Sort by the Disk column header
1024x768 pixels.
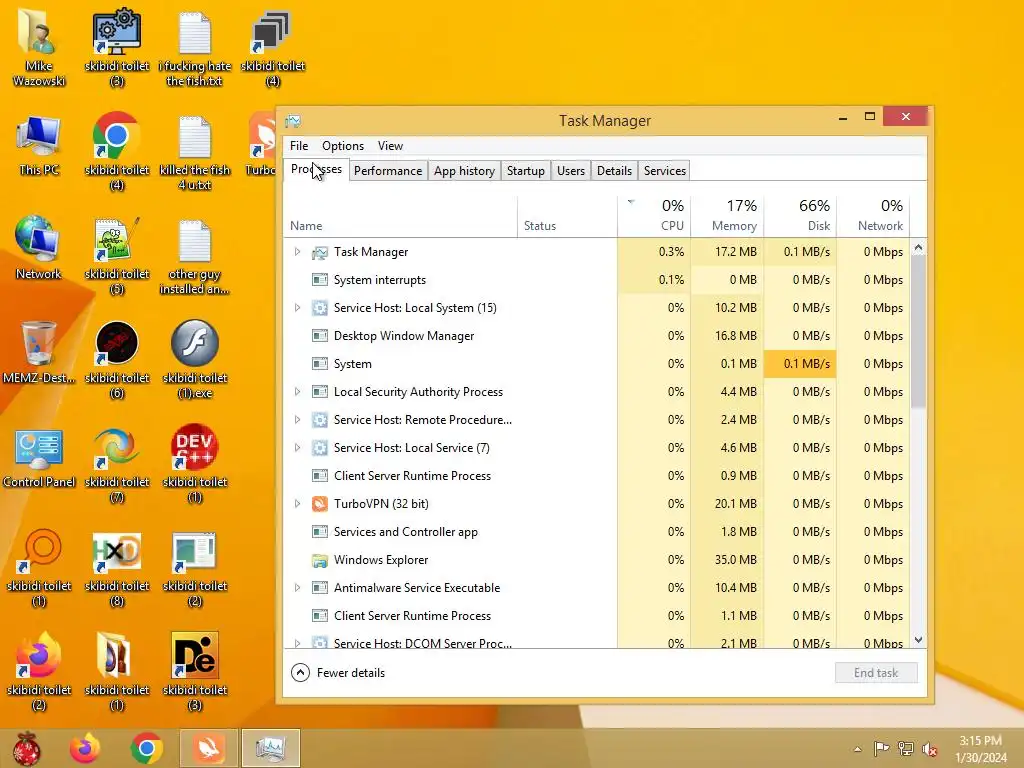click(800, 216)
